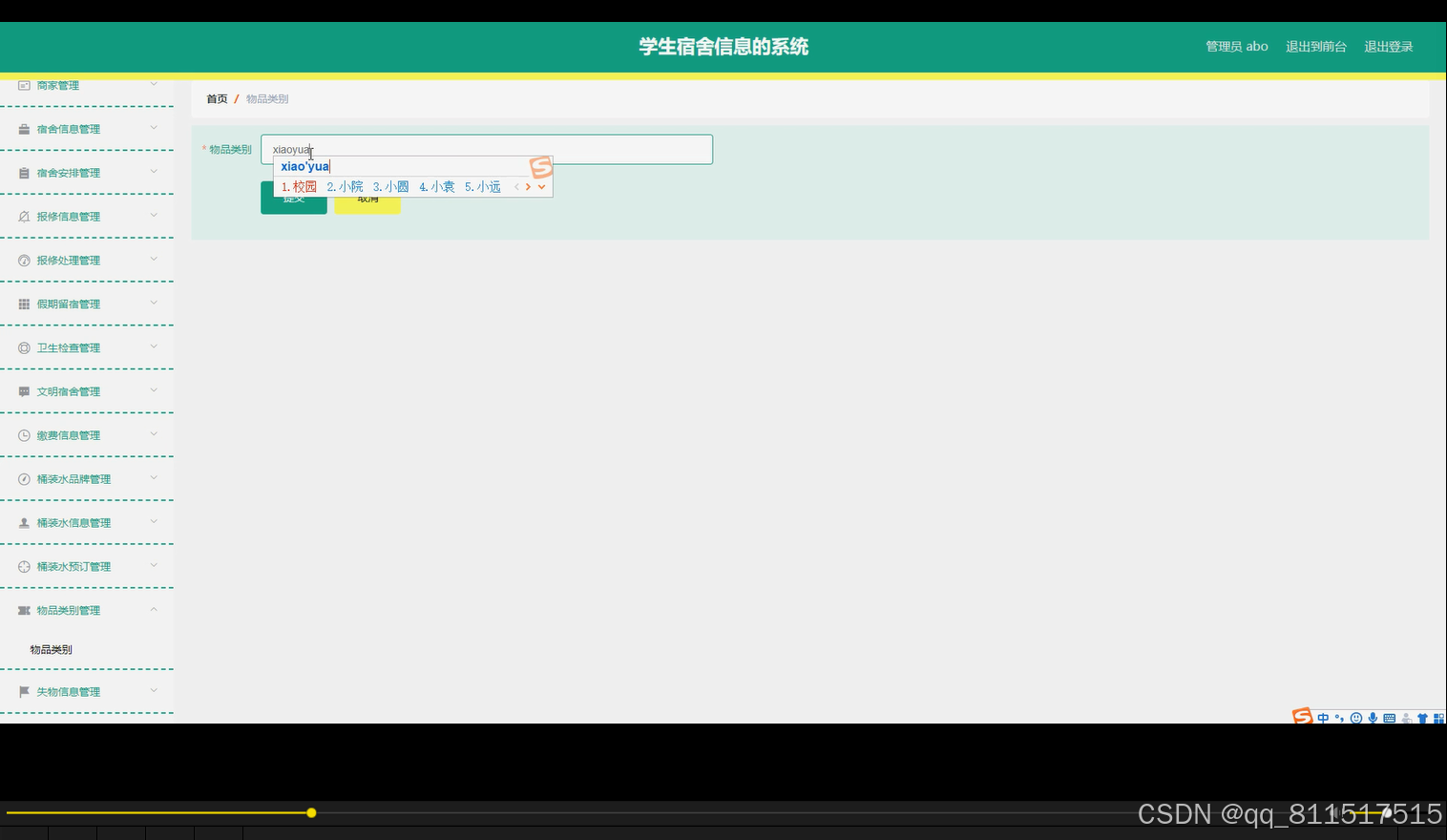Viewport: 1447px width, 840px height.
Task: Select the 物品类别 submenu item
Action: (x=52, y=650)
